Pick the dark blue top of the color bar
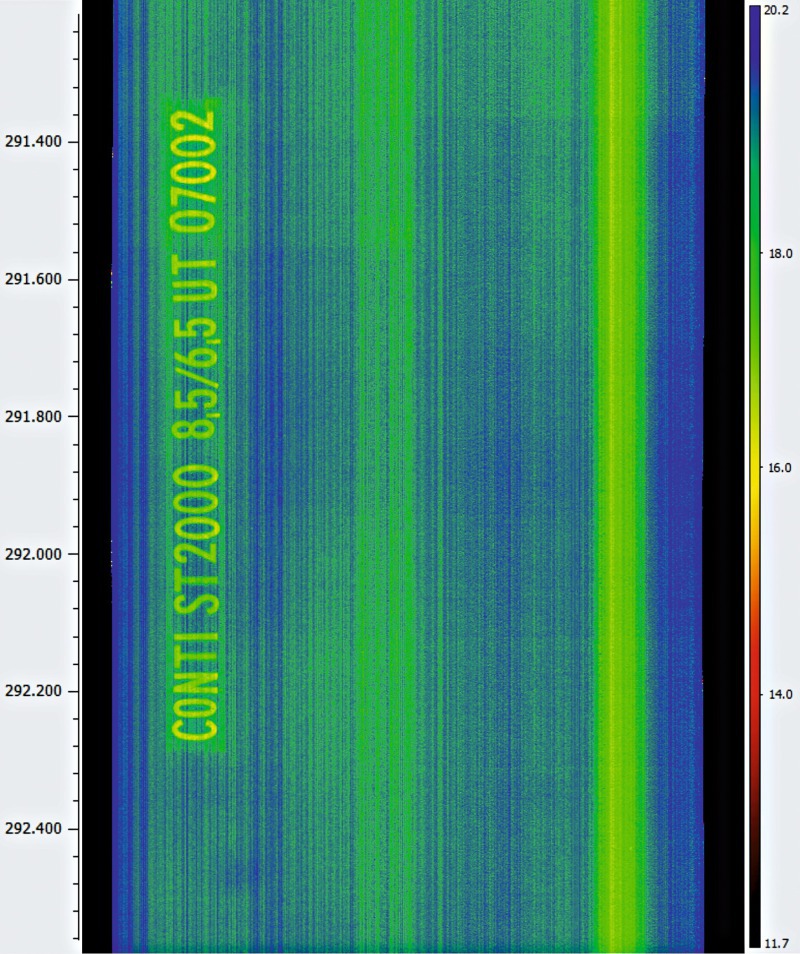800x954 pixels. [755, 30]
